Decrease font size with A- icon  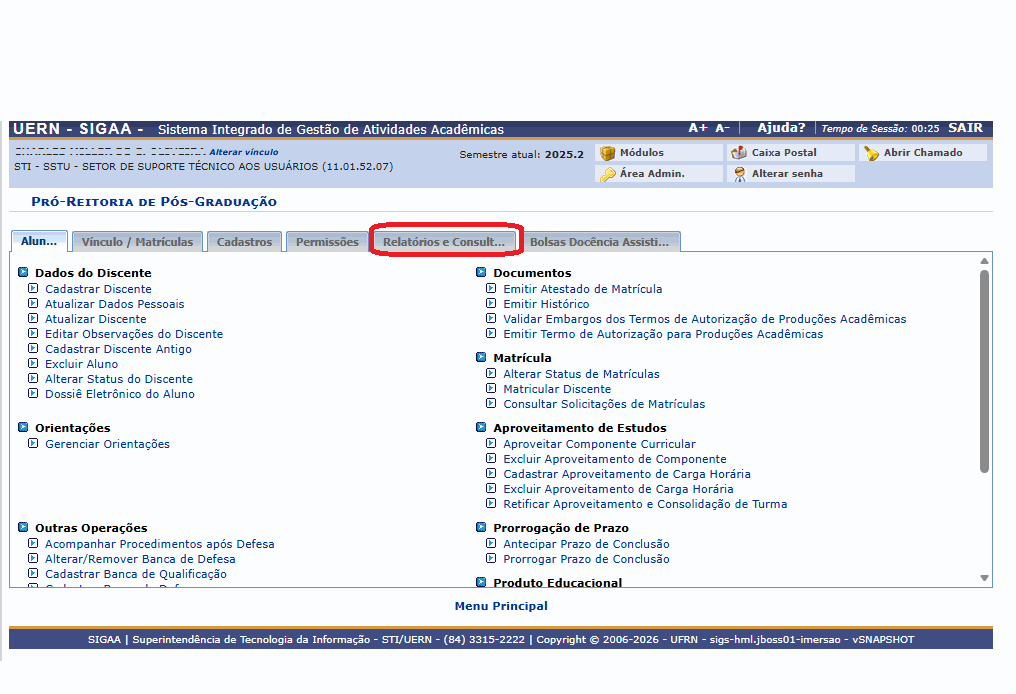(x=722, y=128)
